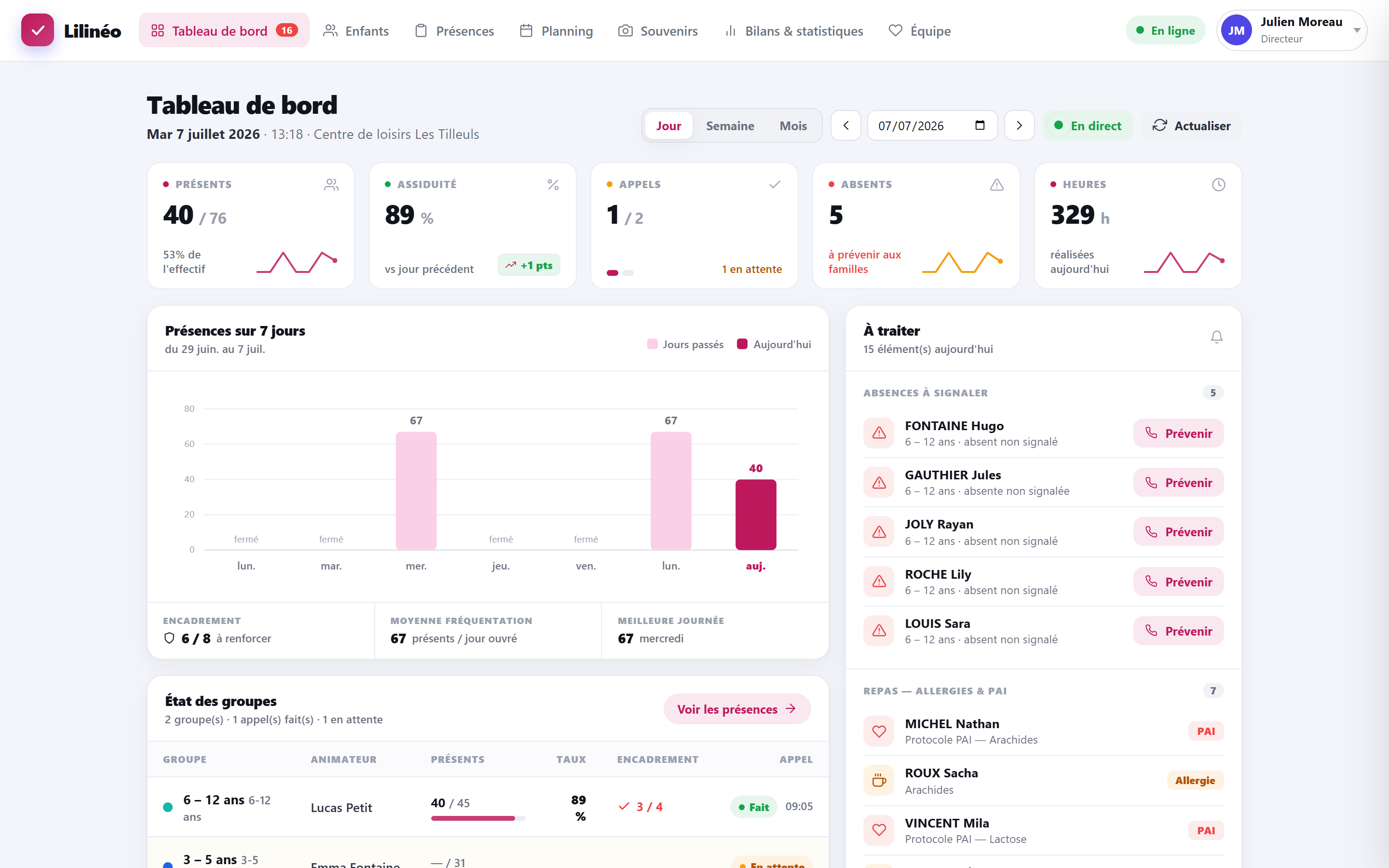
Task: Switch the period view to Mois
Action: [x=793, y=126]
